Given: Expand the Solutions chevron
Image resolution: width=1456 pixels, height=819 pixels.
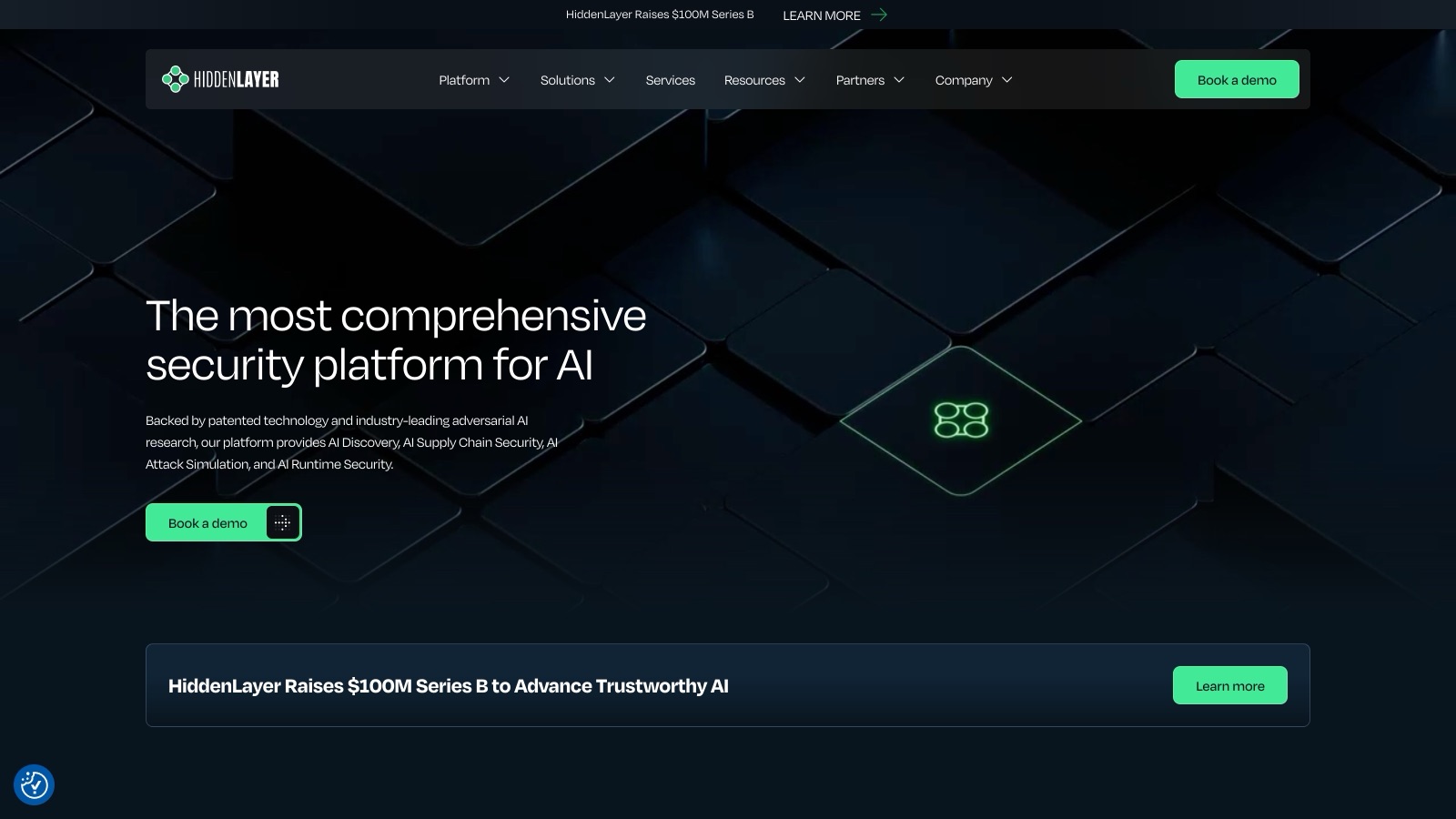Looking at the screenshot, I should coord(610,80).
